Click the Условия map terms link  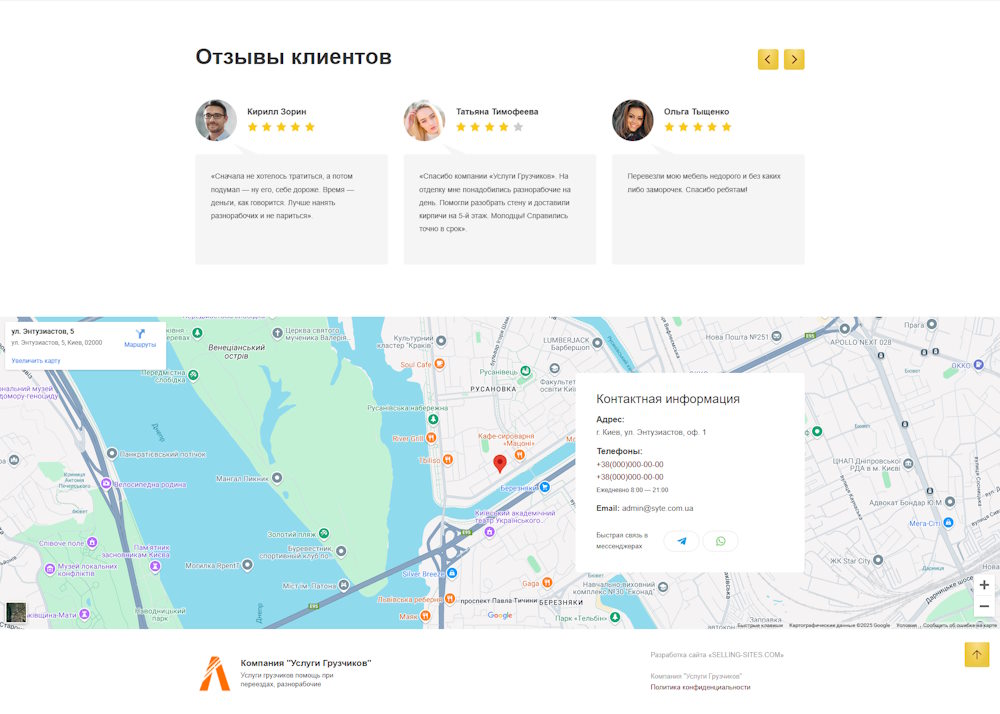[906, 625]
